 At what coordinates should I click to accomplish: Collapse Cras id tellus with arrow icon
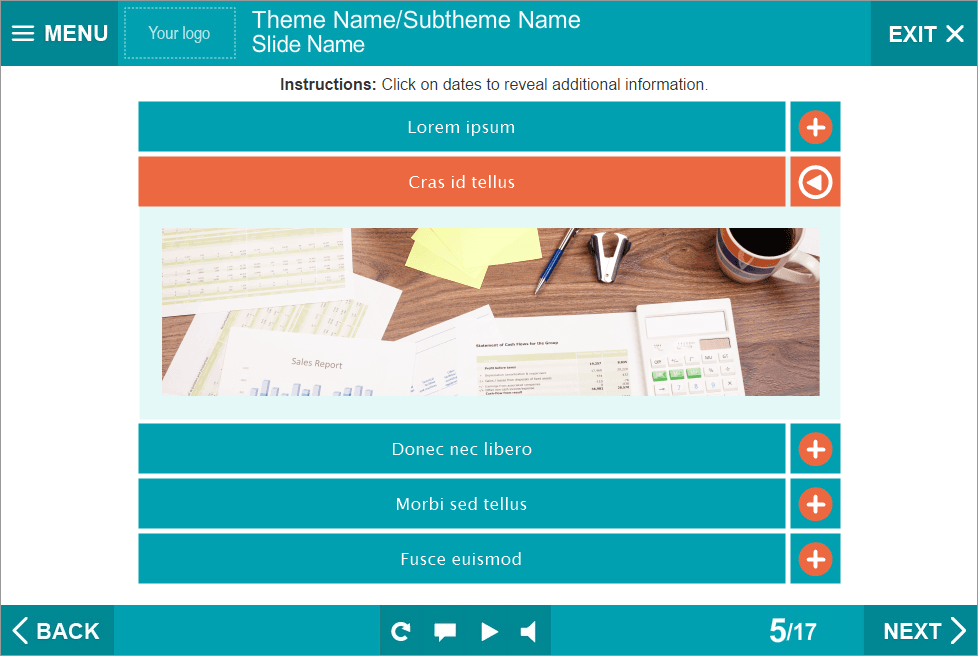coord(815,182)
